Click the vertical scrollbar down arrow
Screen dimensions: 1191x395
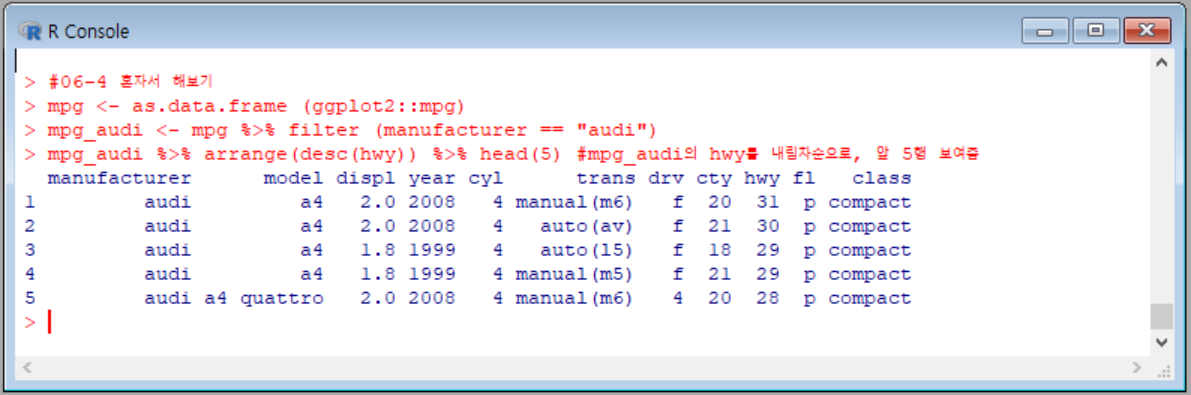(x=1161, y=343)
